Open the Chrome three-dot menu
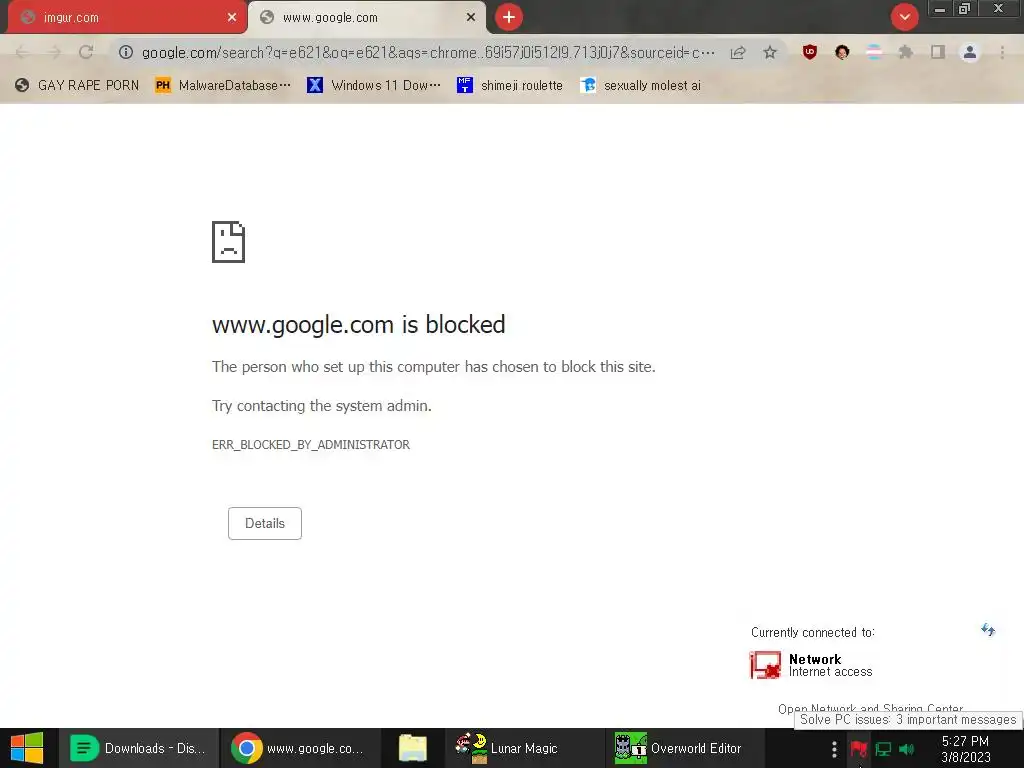 click(x=1002, y=52)
